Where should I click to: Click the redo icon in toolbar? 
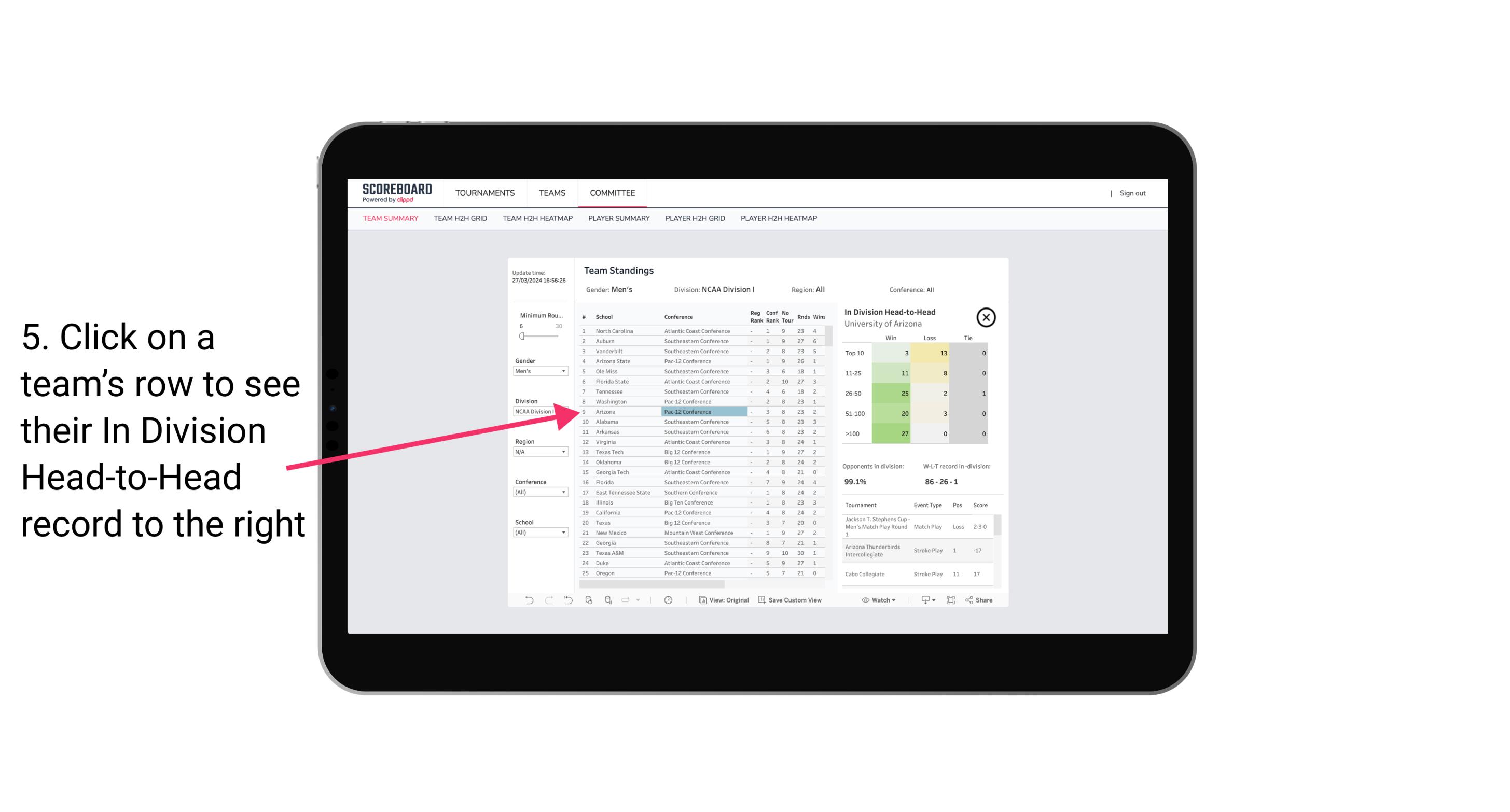coord(547,600)
